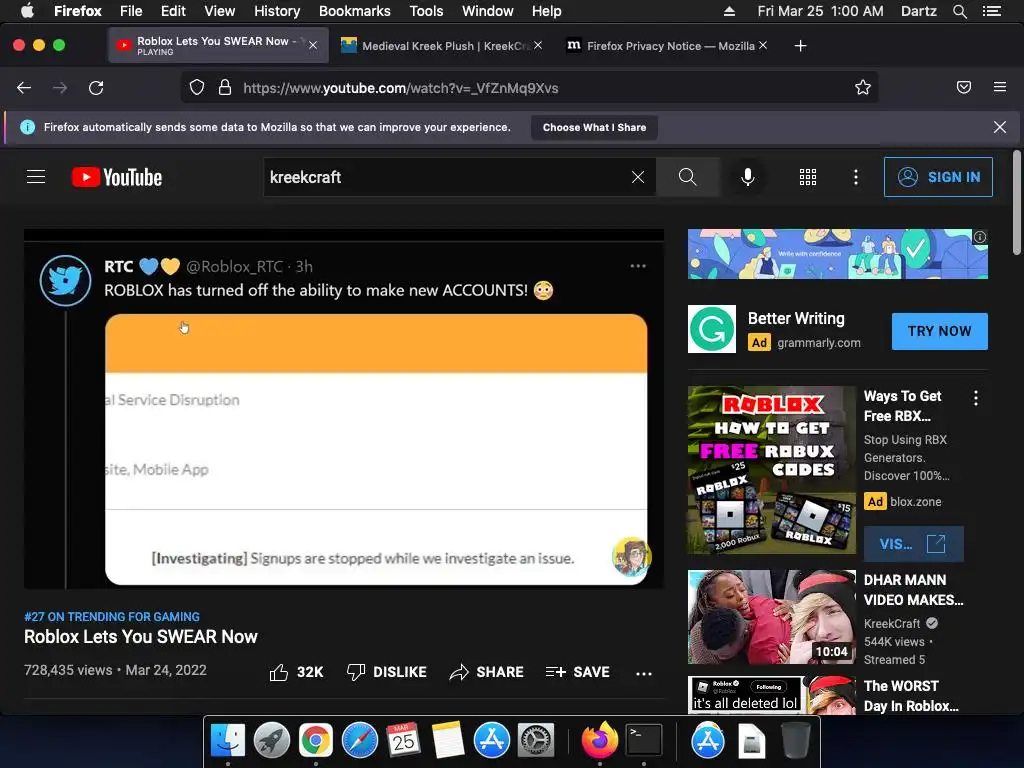1024x768 pixels.
Task: Click the video player showing the RTC tweet
Action: [344, 409]
